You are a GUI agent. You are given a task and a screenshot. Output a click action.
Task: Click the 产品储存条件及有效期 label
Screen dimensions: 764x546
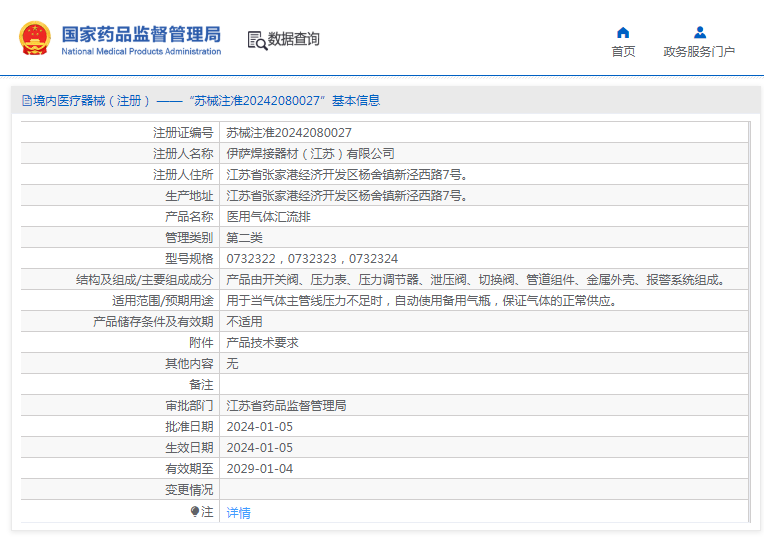pos(153,321)
